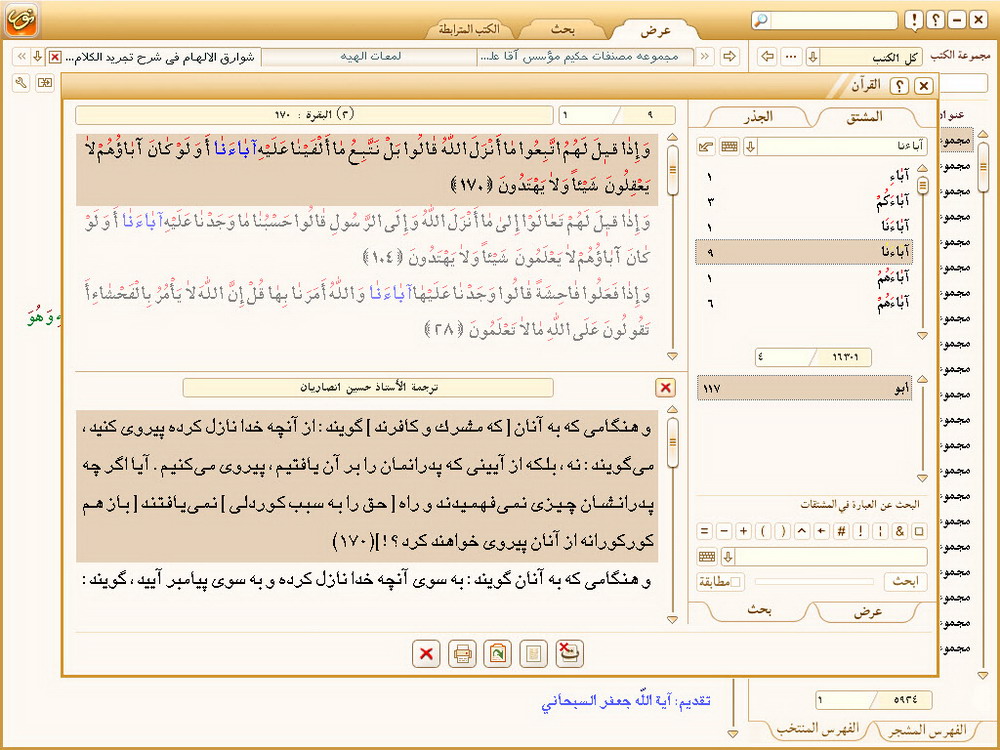Click the wrench settings icon at top left

point(20,82)
